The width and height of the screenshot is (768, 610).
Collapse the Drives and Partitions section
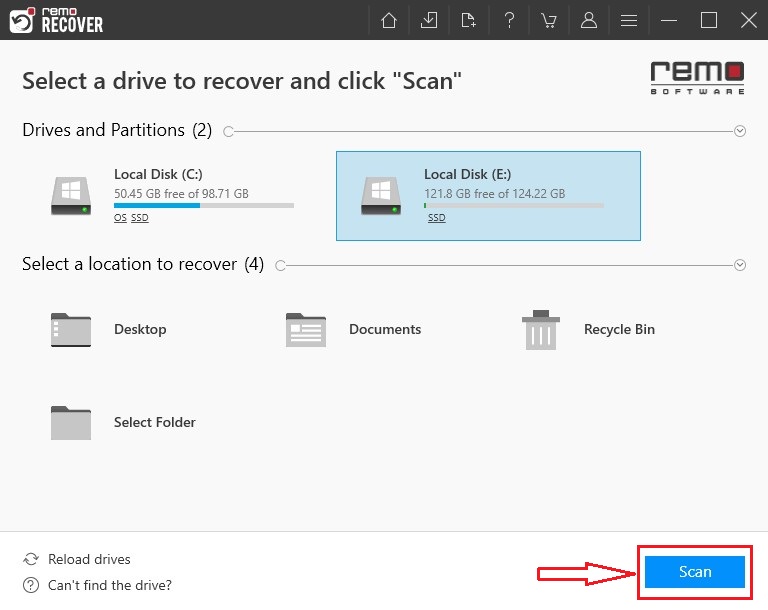740,131
